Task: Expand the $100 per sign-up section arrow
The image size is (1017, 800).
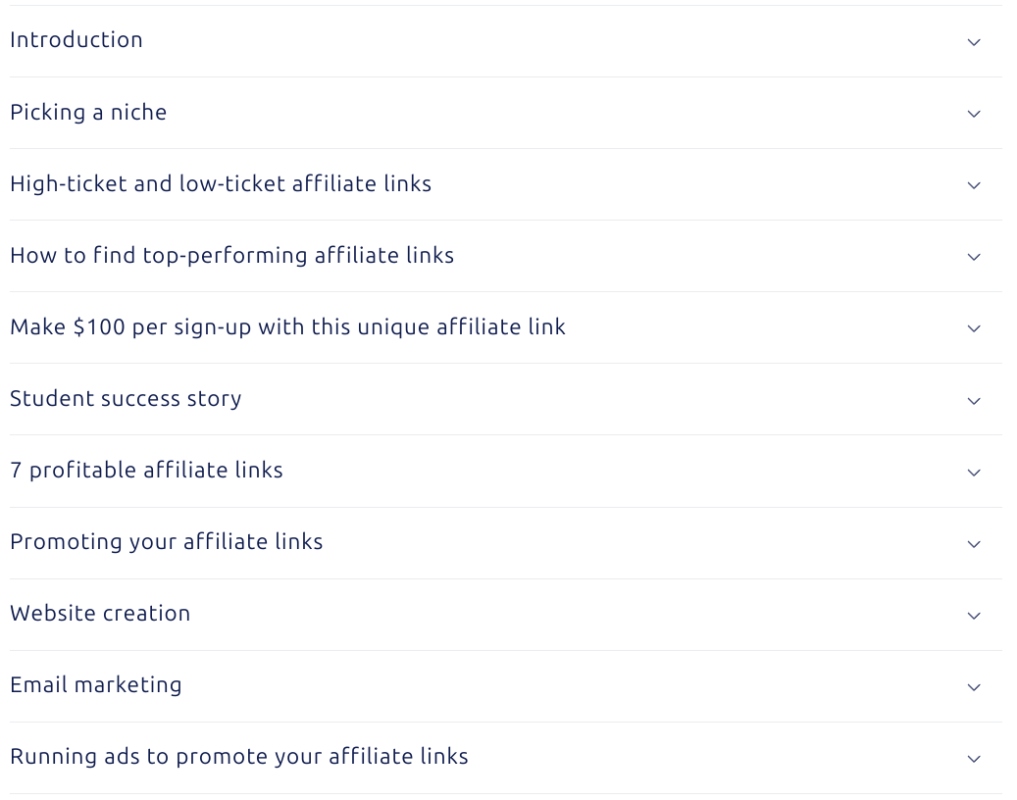Action: [x=974, y=329]
